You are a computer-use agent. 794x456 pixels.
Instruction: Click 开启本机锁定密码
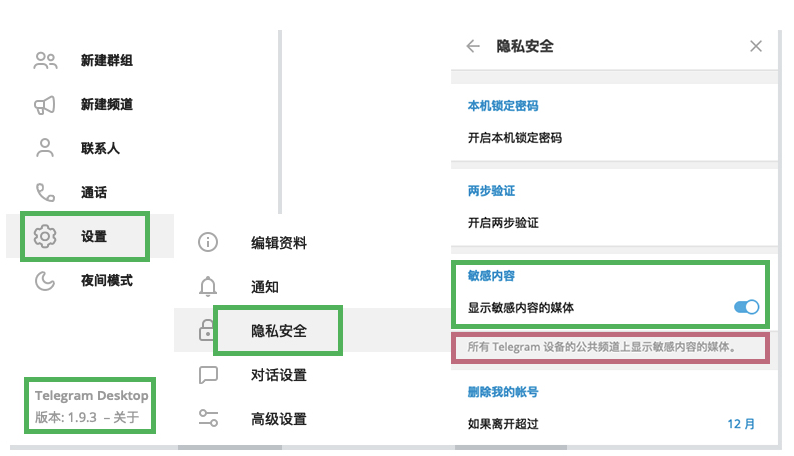pos(515,138)
